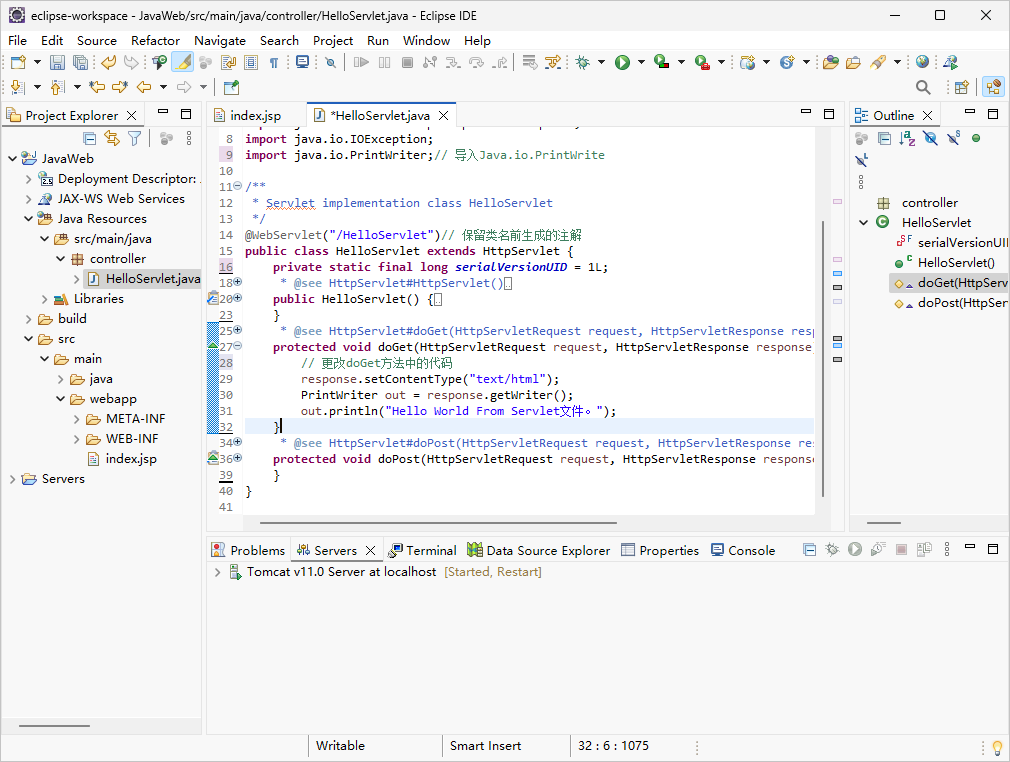Switch to the index.jsp editor tab

coord(255,115)
